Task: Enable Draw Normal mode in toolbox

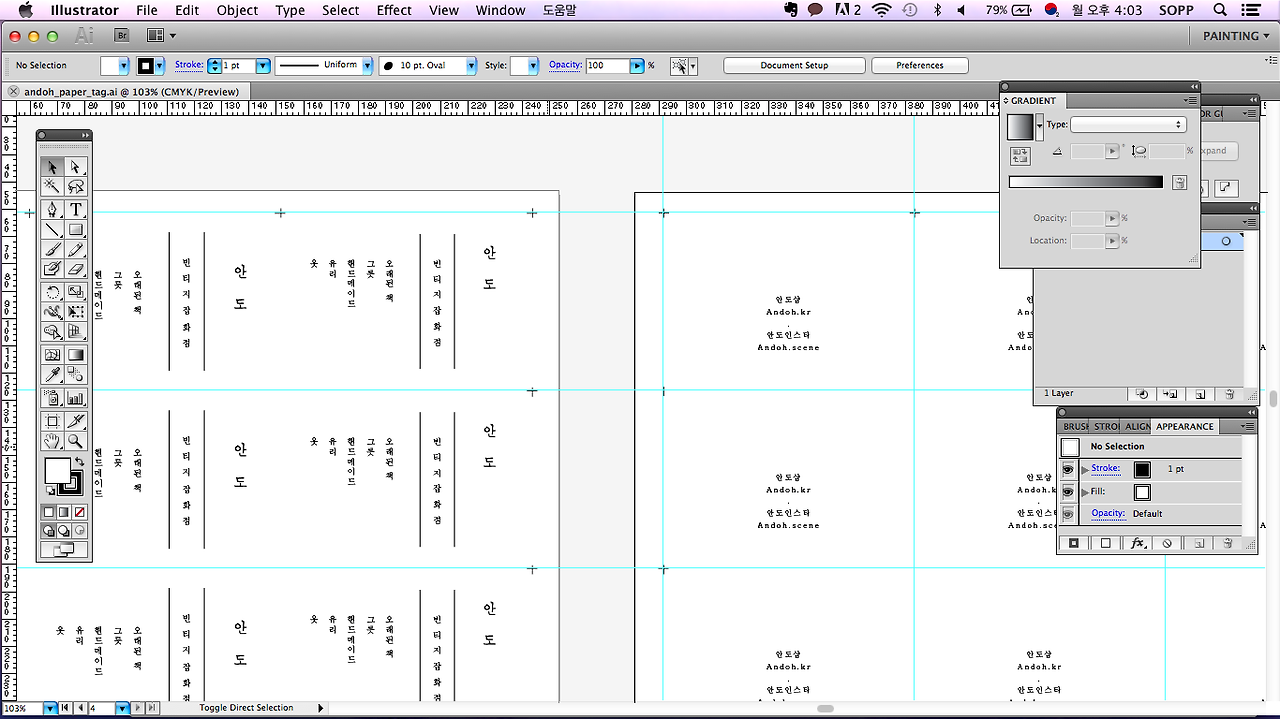Action: (48, 531)
